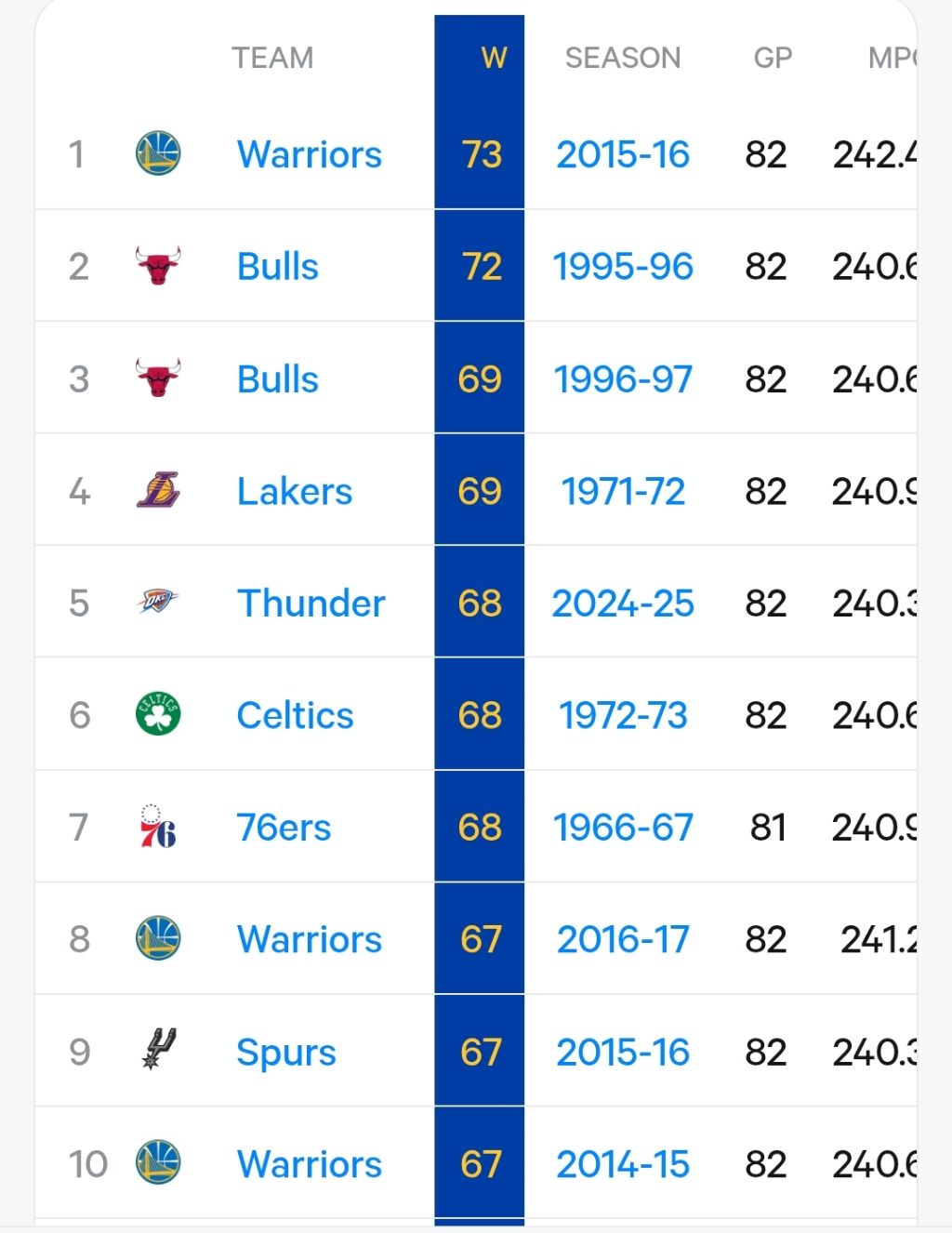Viewport: 952px width, 1233px height.
Task: Open the Lakers team link
Action: 295,491
